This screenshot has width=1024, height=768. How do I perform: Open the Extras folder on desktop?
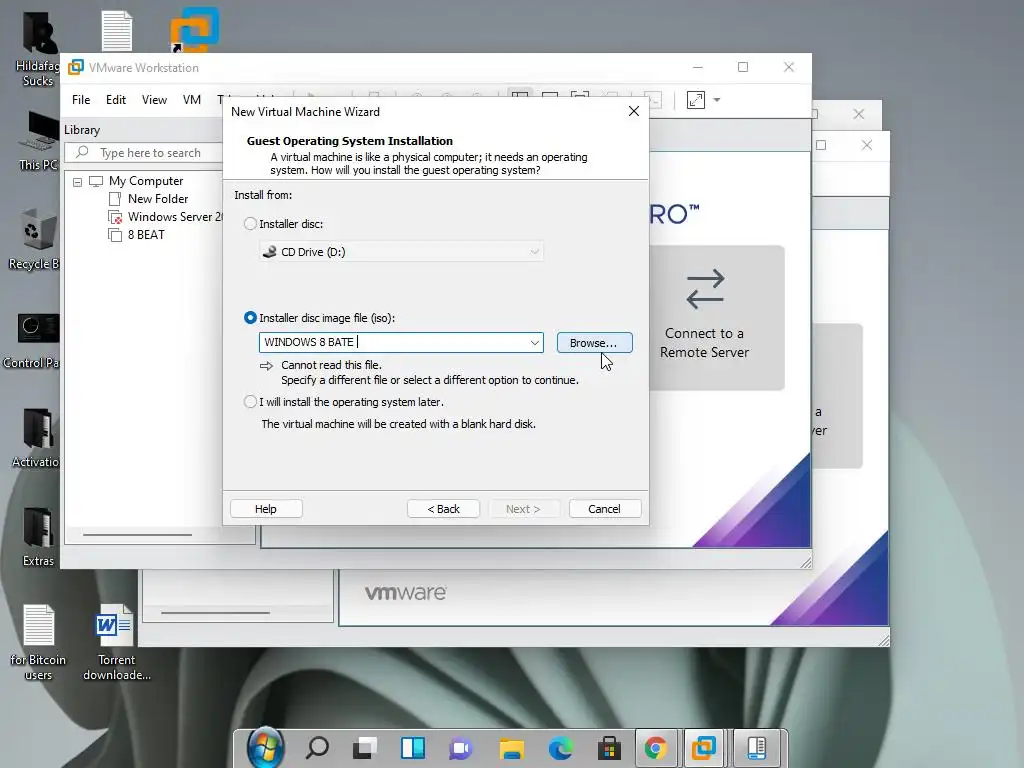(38, 537)
